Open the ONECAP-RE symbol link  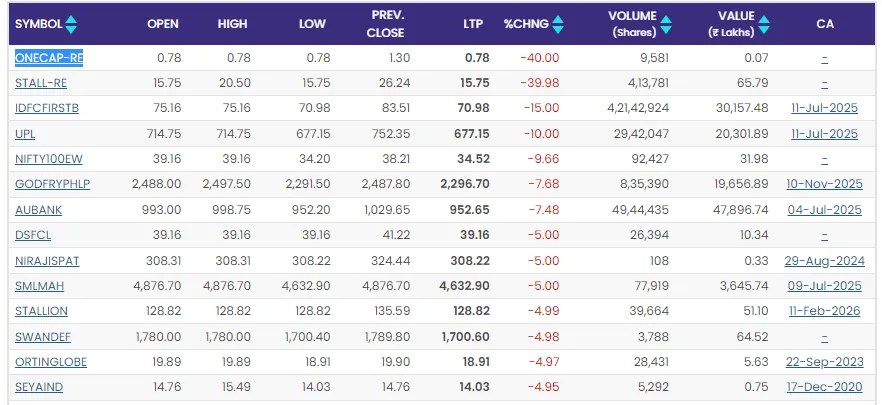click(x=49, y=58)
